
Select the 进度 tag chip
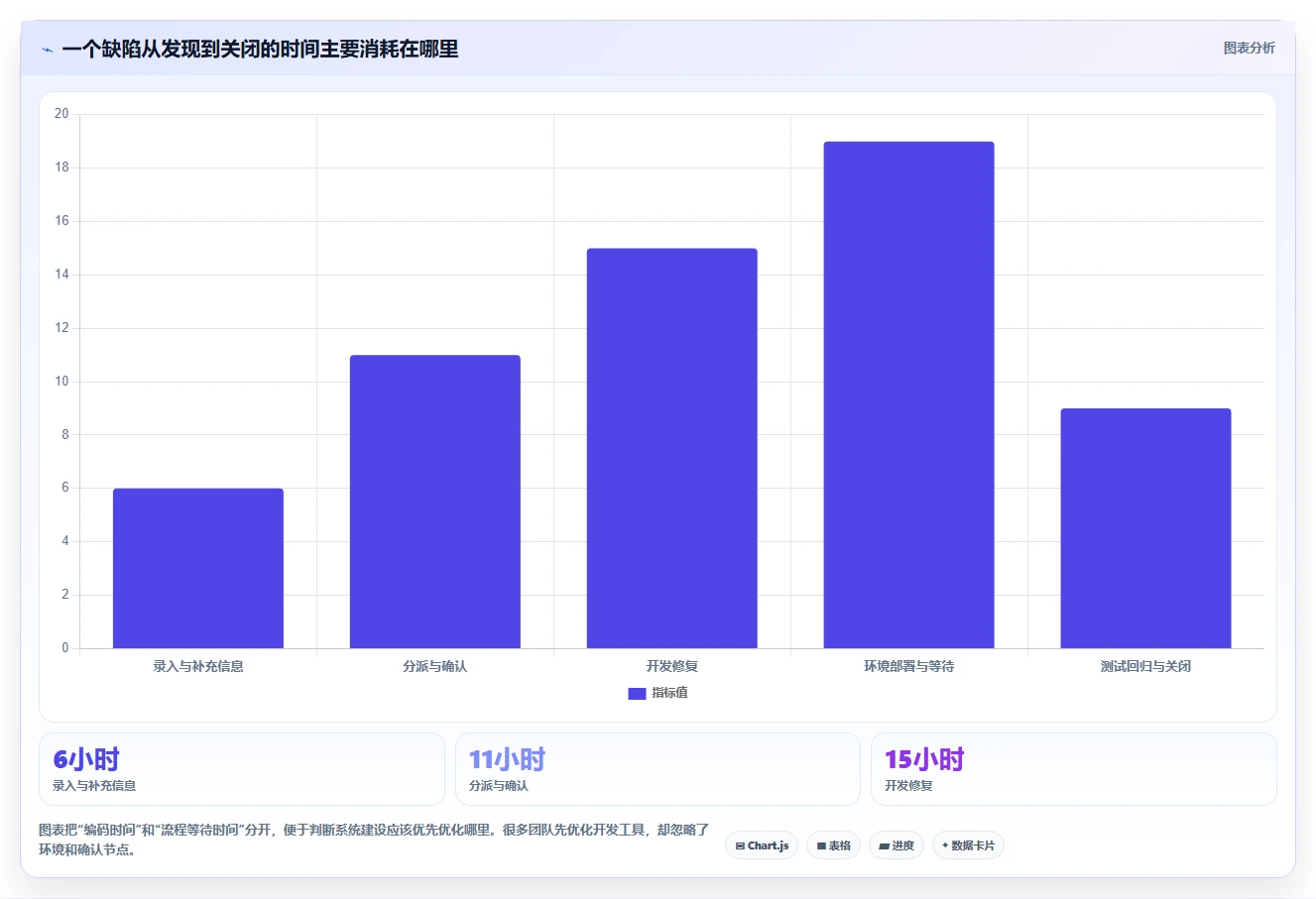coord(897,845)
